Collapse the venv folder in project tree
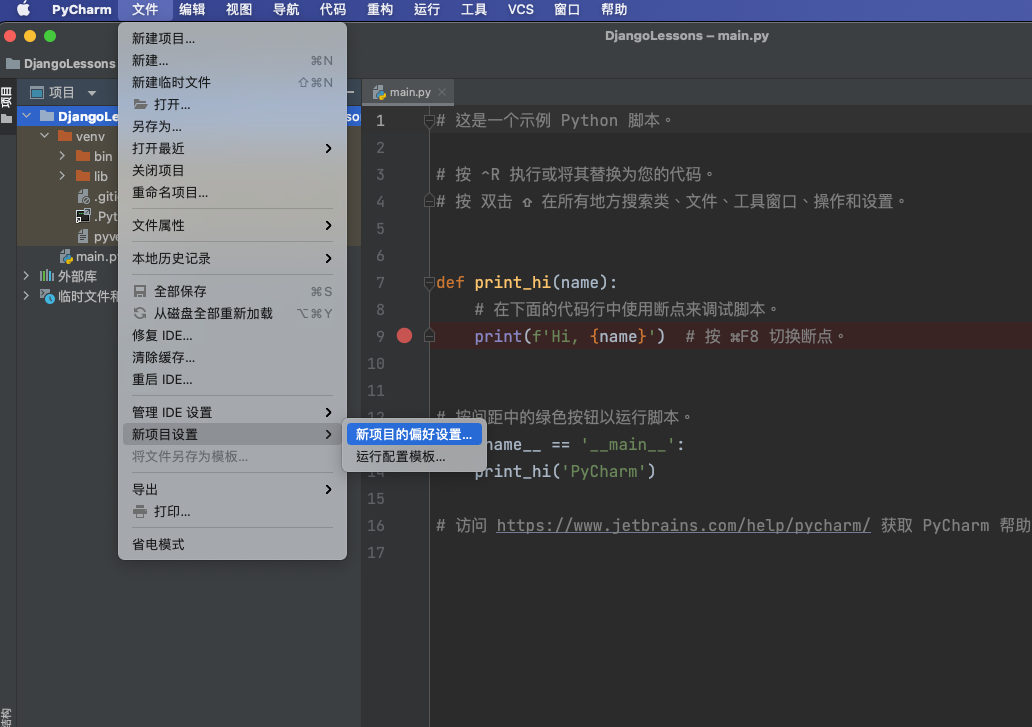 [x=44, y=136]
